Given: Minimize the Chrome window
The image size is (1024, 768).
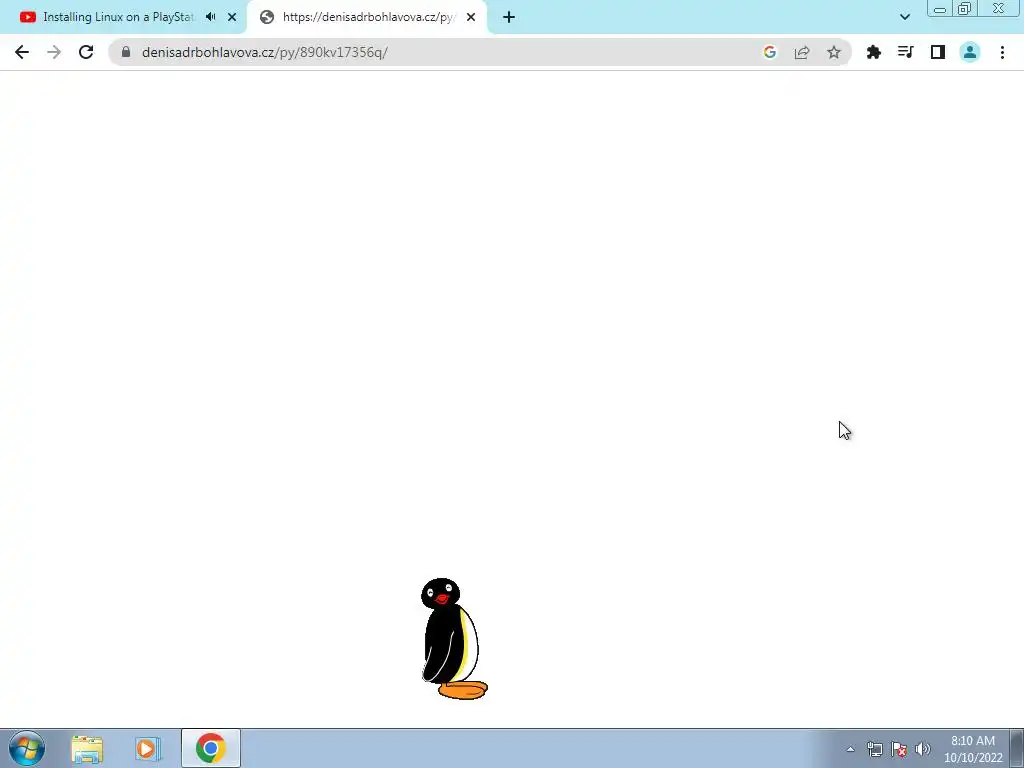Looking at the screenshot, I should coord(940,9).
